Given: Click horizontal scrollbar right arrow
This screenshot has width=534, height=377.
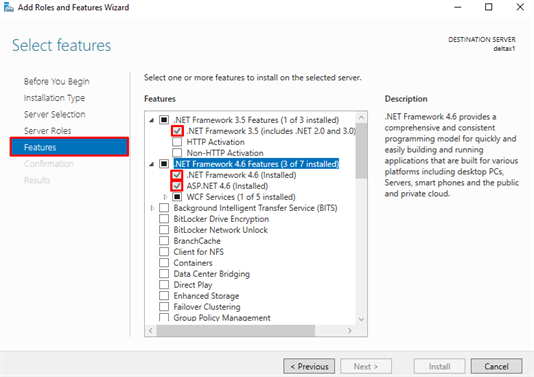Looking at the screenshot, I should coord(350,330).
